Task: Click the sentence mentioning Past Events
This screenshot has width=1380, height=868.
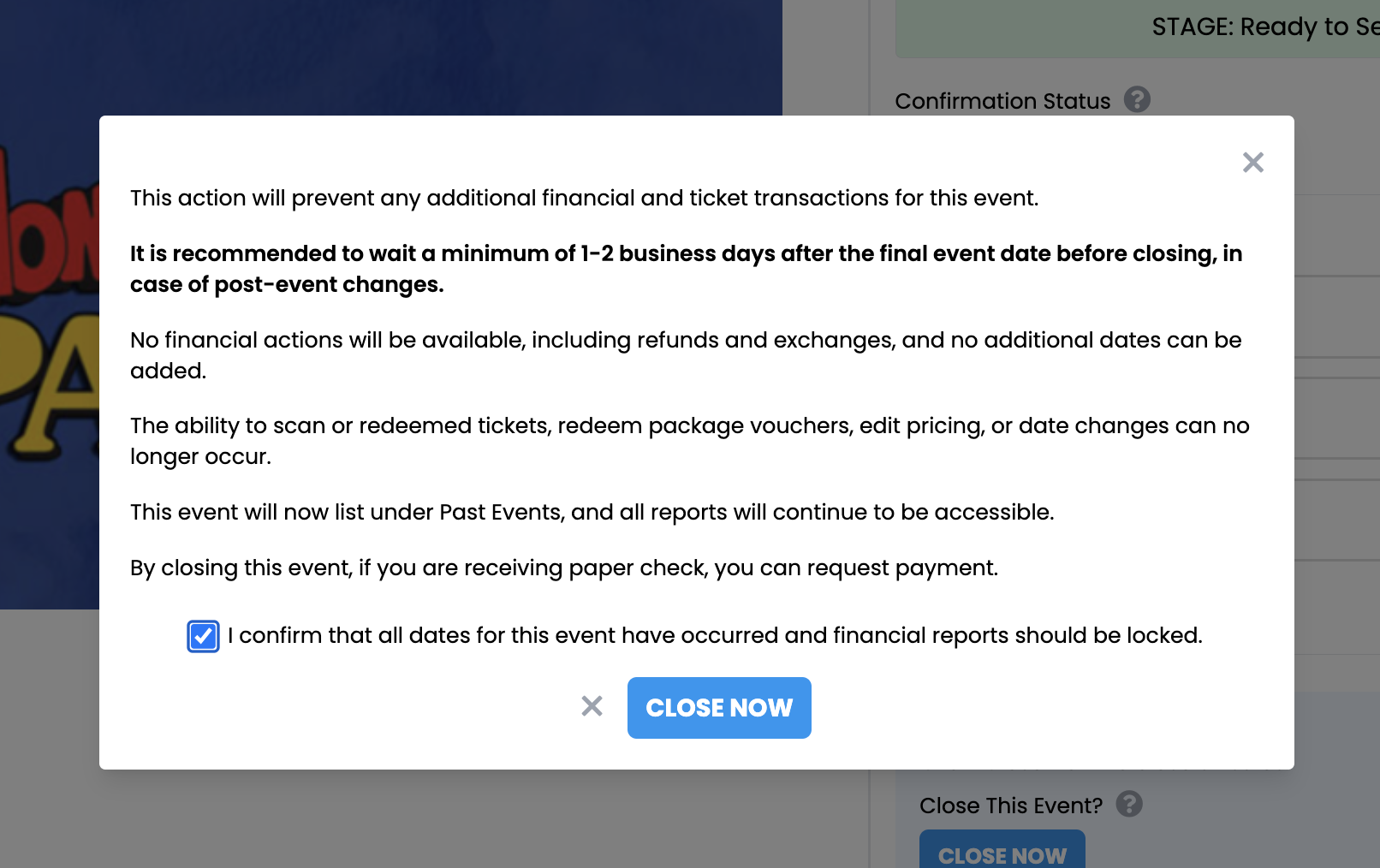Action: pos(592,512)
